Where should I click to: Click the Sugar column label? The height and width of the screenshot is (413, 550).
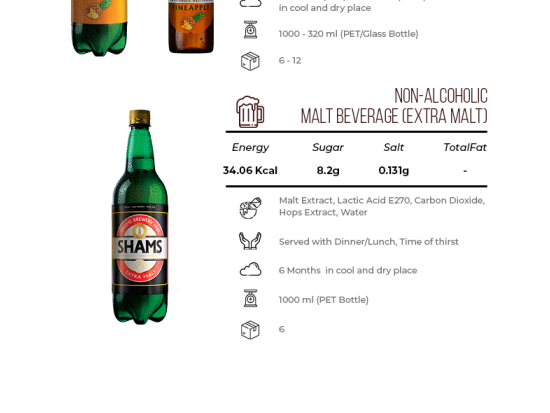click(x=328, y=147)
